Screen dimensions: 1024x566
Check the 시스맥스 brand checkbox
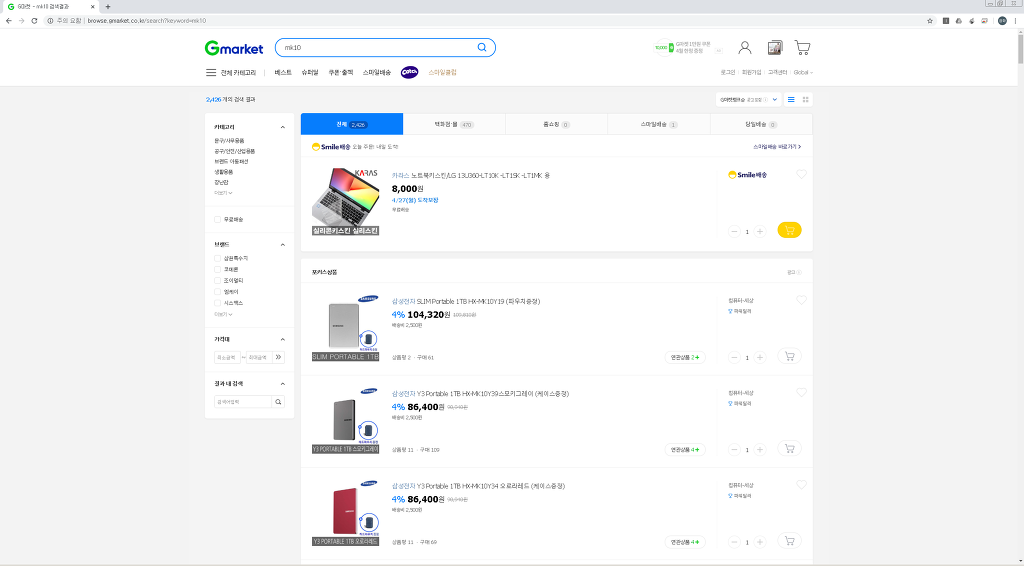(x=217, y=303)
